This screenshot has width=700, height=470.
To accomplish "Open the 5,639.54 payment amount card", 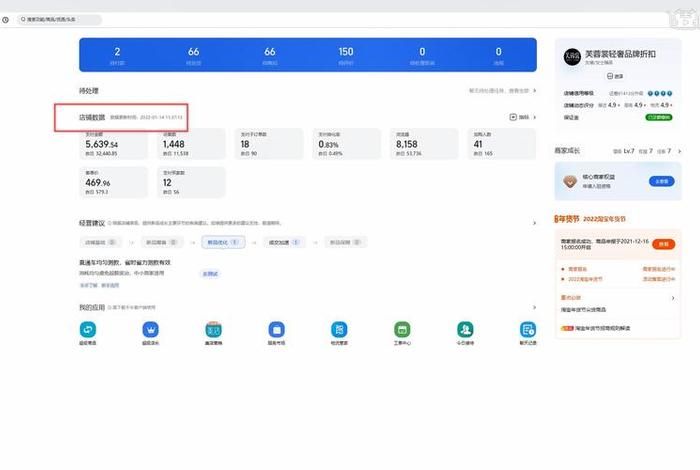I will point(113,144).
